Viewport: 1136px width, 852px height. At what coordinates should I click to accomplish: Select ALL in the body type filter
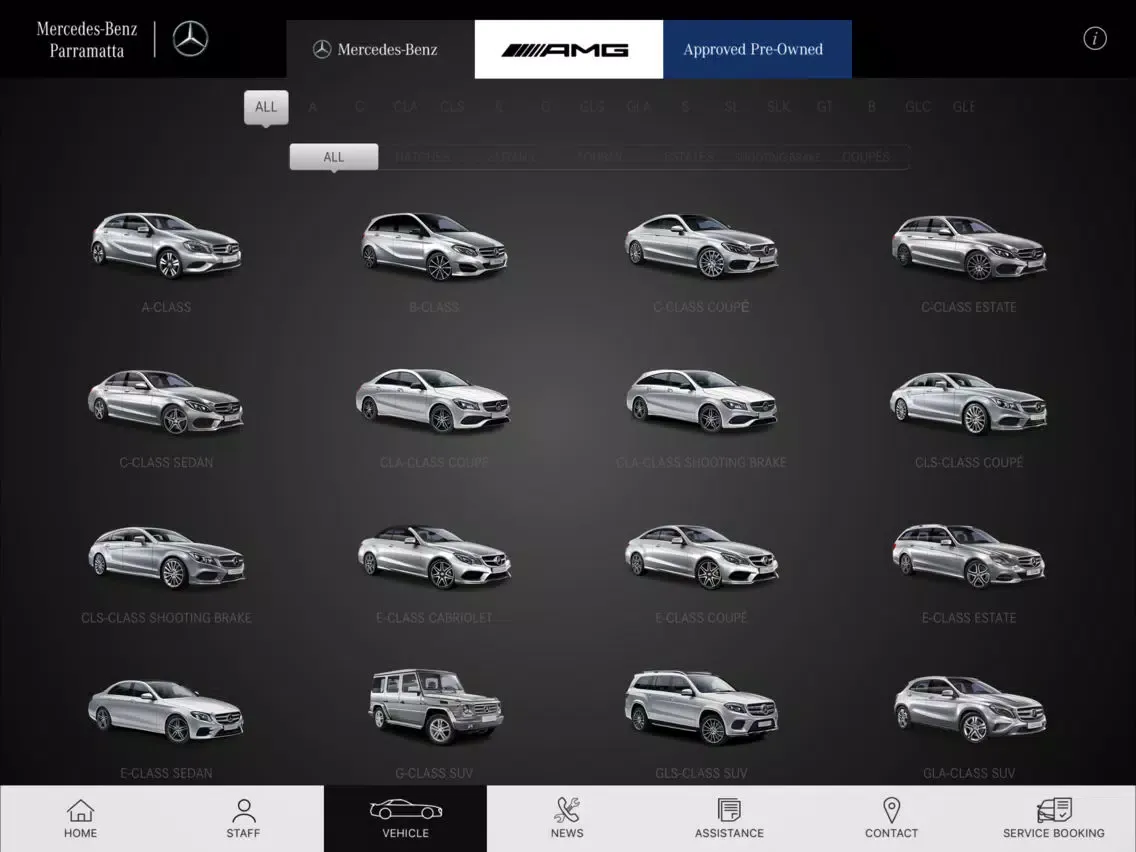[x=334, y=156]
